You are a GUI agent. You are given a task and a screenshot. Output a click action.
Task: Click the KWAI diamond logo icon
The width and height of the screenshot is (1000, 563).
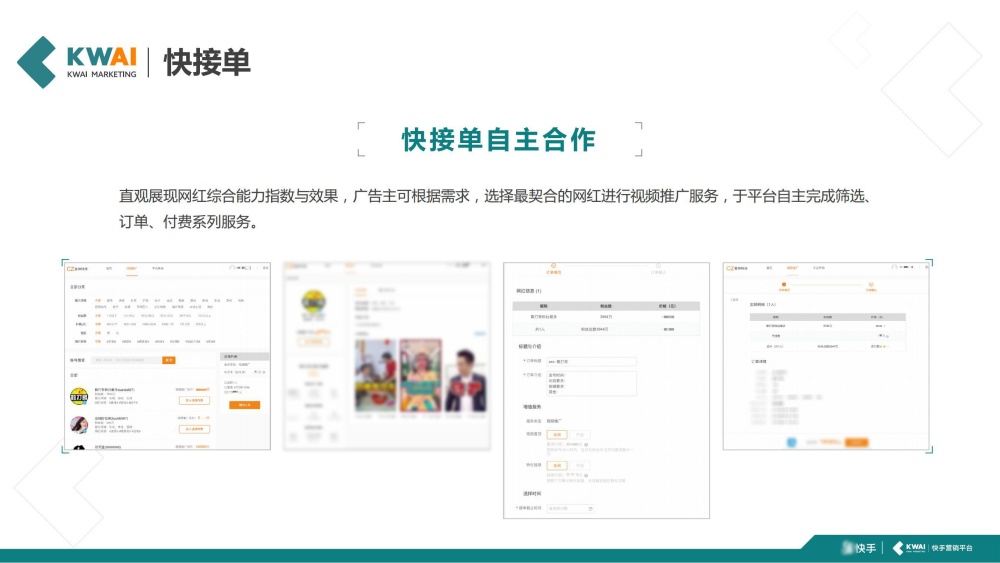pyautogui.click(x=36, y=62)
